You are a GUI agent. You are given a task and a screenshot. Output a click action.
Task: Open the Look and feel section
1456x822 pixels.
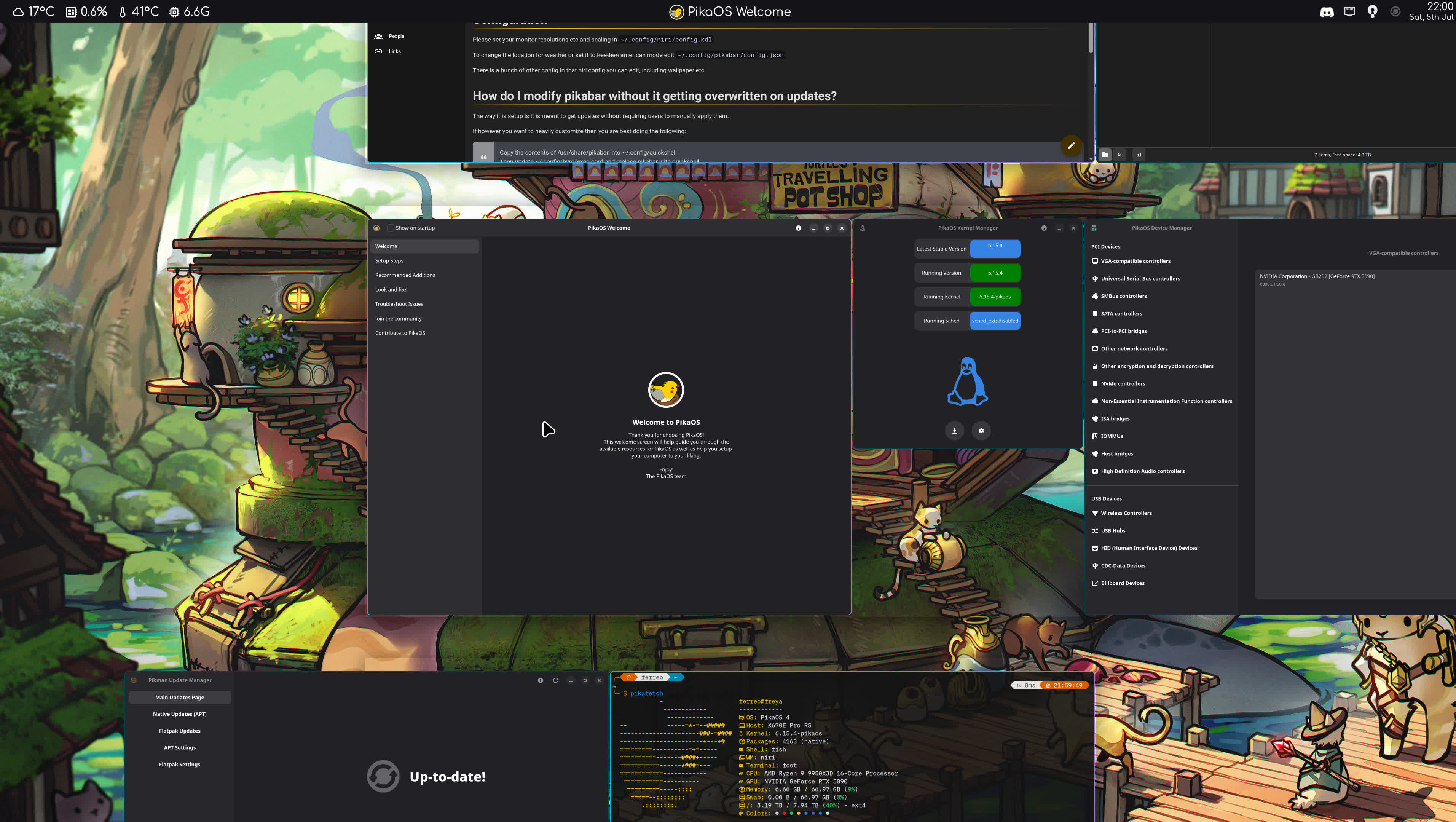391,289
